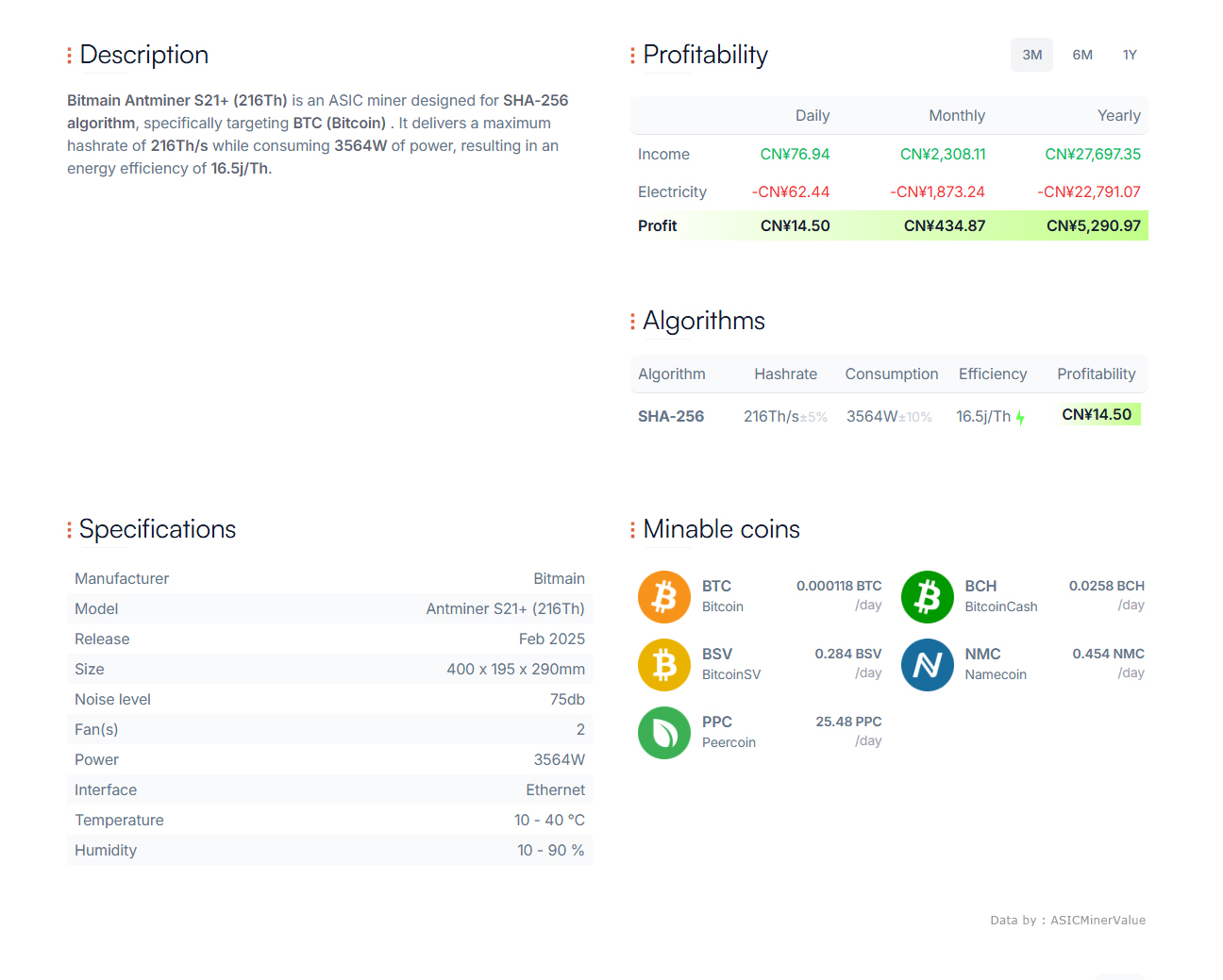Click the Temperature value 10 - 40 °C
Viewport: 1223px width, 980px height.
click(x=549, y=820)
